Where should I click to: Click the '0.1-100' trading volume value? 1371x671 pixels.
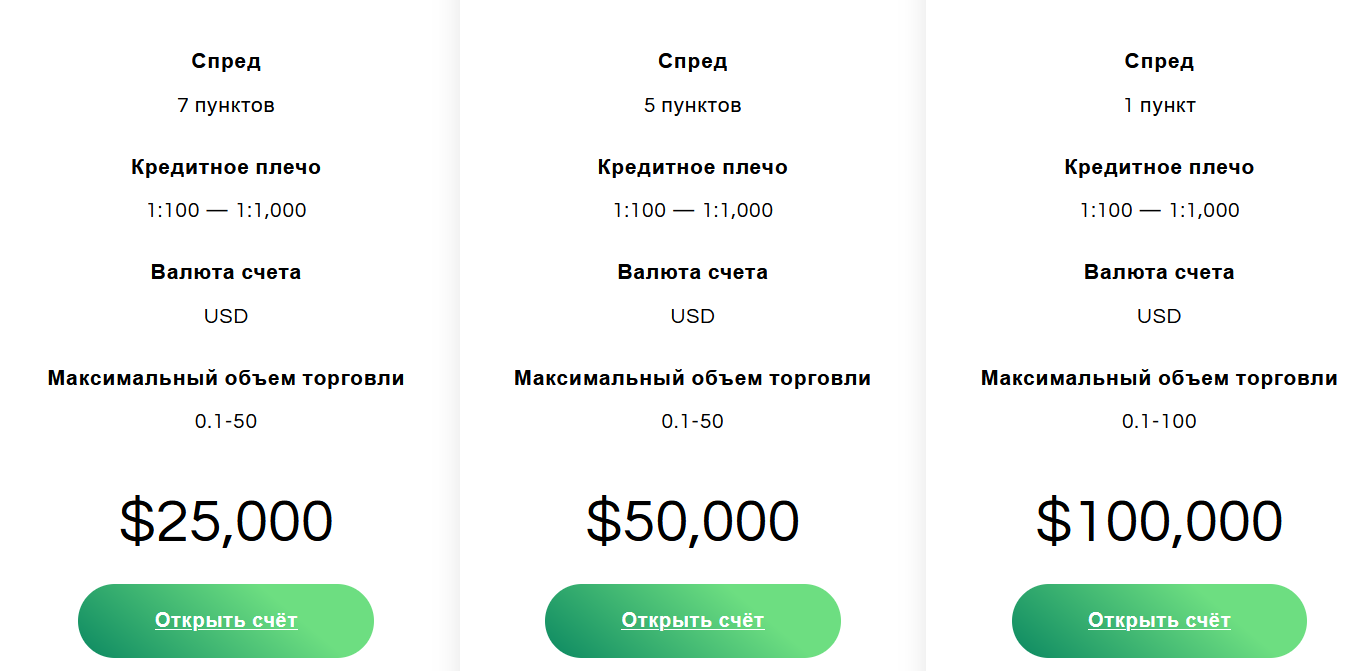[x=1159, y=421]
